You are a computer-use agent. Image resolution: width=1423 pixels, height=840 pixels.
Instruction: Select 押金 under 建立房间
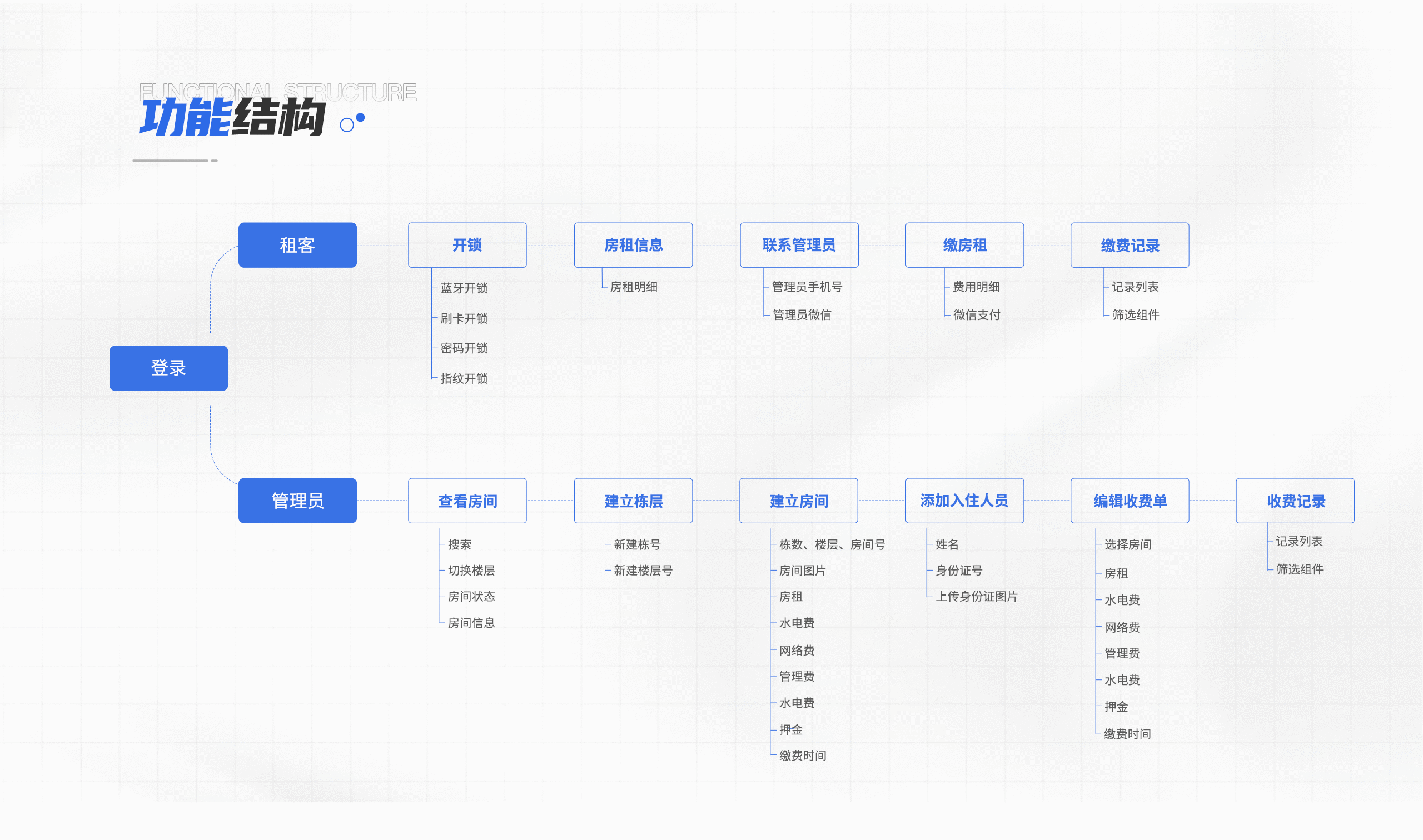coord(791,729)
